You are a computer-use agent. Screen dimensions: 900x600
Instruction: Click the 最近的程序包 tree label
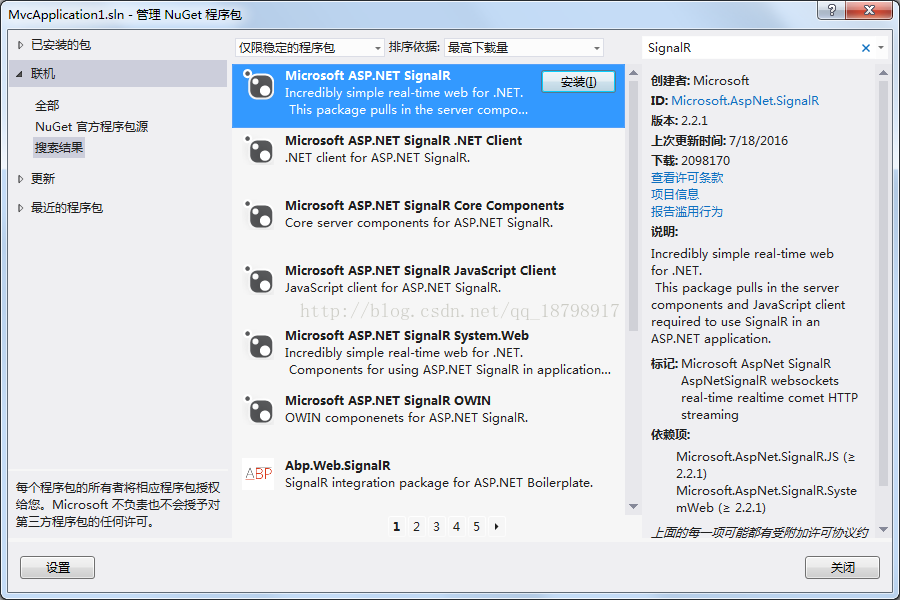coord(67,208)
